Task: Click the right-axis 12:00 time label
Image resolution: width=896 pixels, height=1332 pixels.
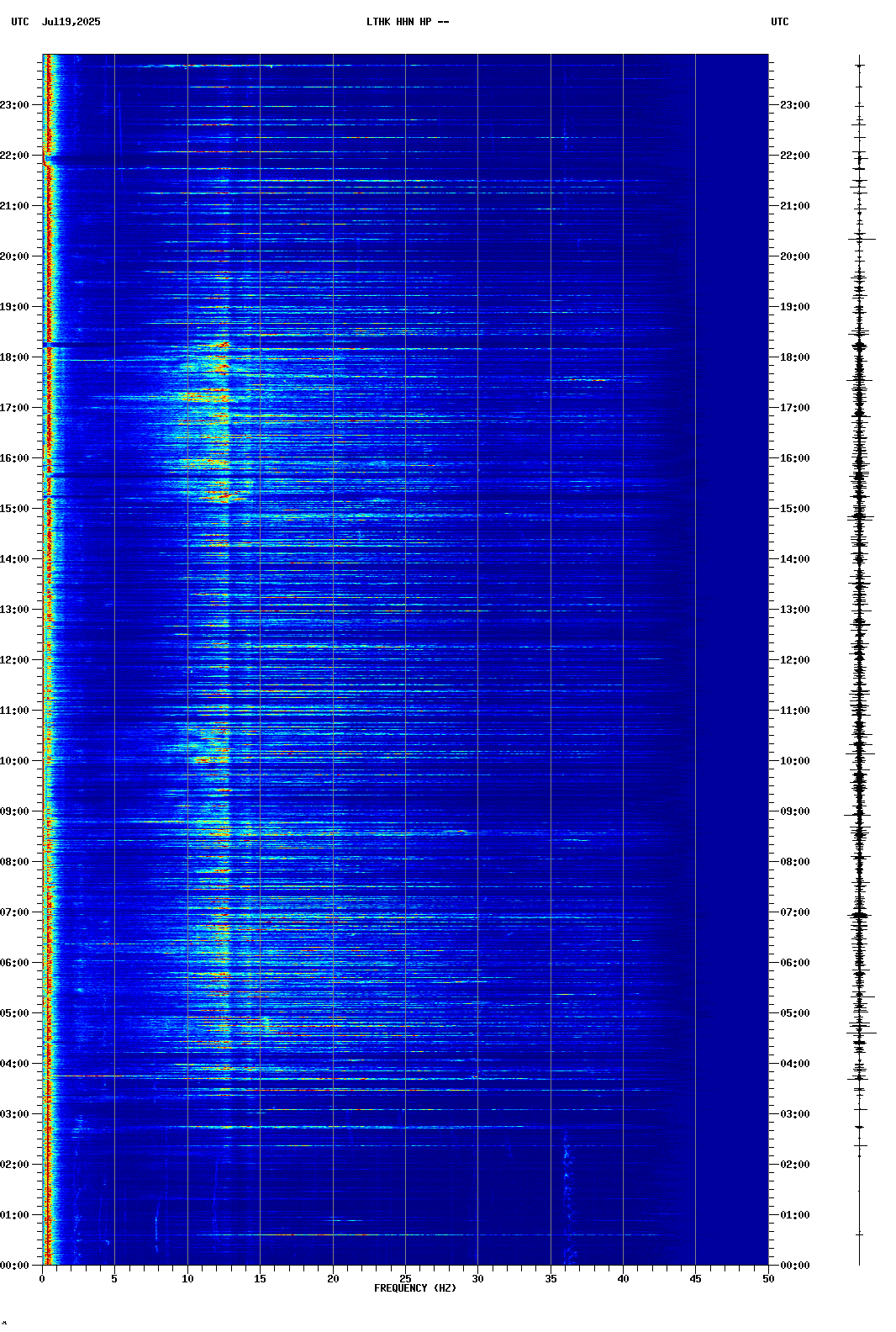Action: (x=795, y=660)
